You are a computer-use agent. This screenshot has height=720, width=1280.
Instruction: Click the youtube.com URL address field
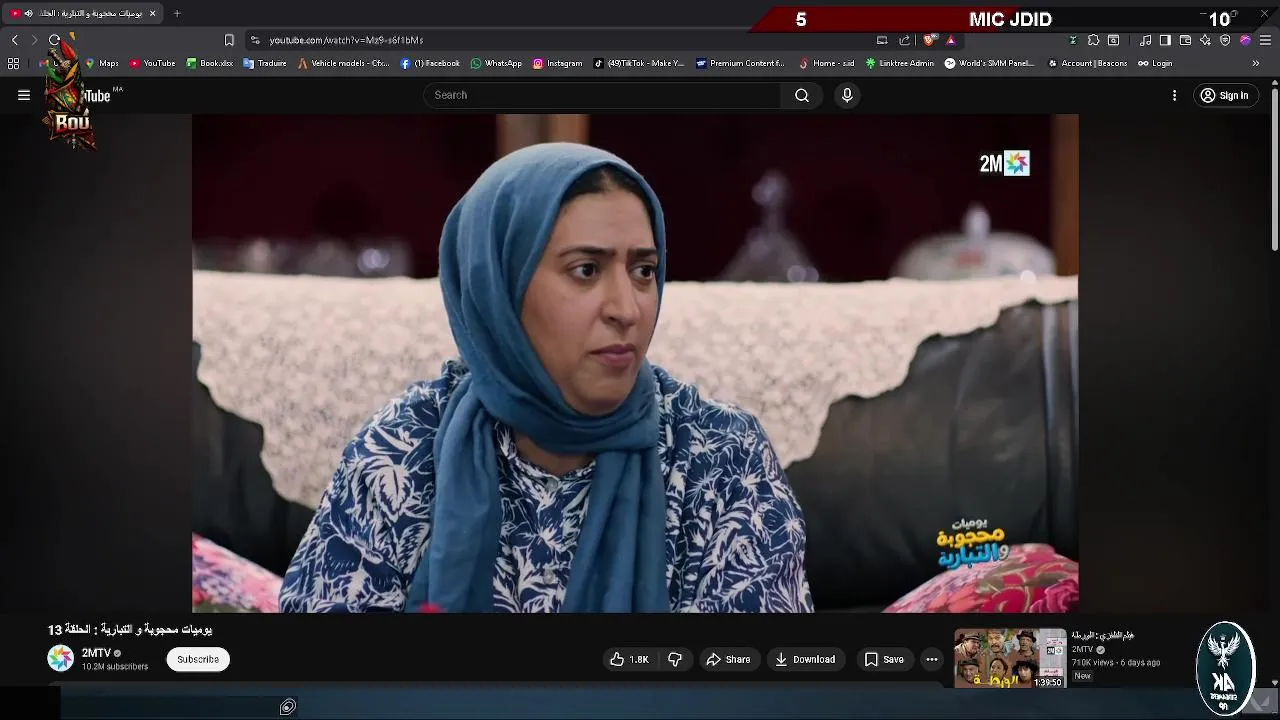346,40
